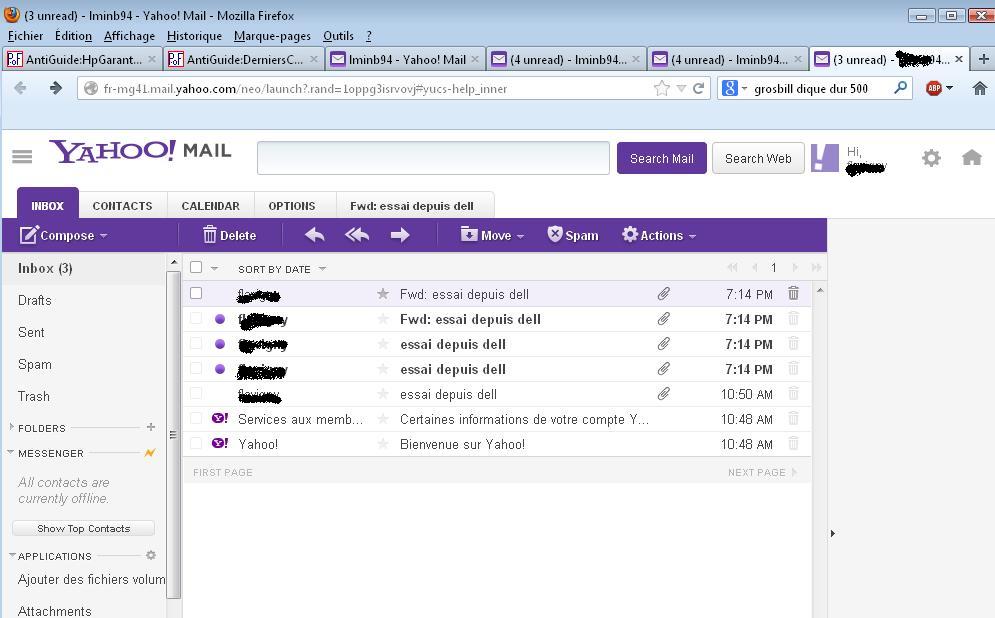995x618 pixels.
Task: Click in the Yahoo Mail search field
Action: [433, 158]
